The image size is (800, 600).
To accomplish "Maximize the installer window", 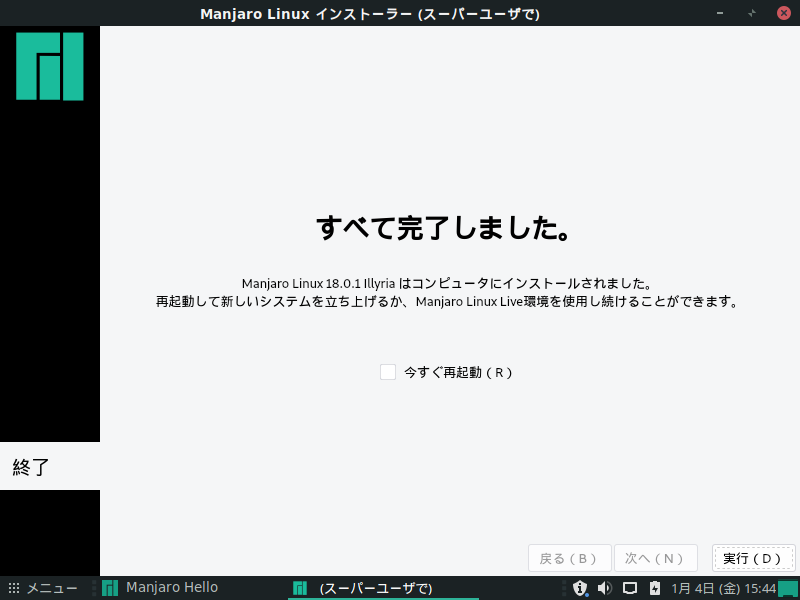I will (752, 13).
